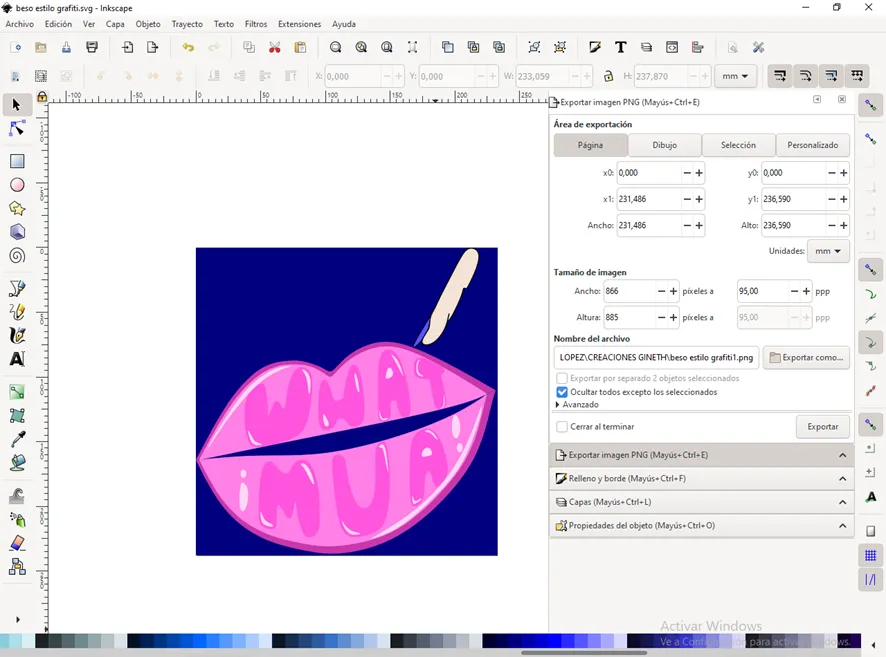Click the Exportar como button

(806, 358)
